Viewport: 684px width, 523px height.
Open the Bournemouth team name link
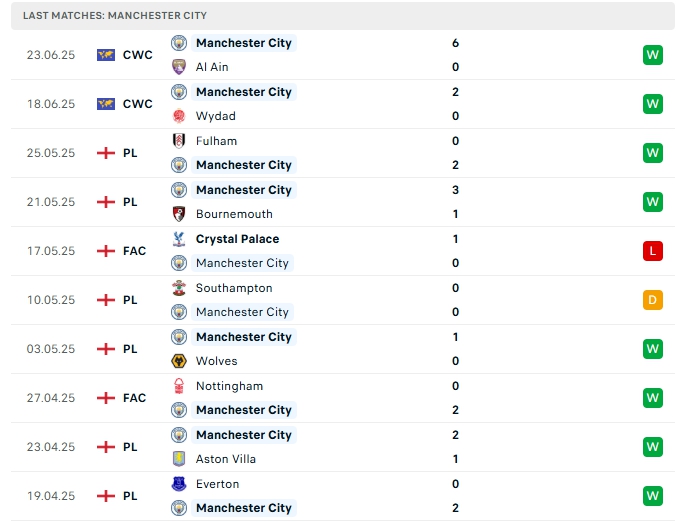coord(234,214)
